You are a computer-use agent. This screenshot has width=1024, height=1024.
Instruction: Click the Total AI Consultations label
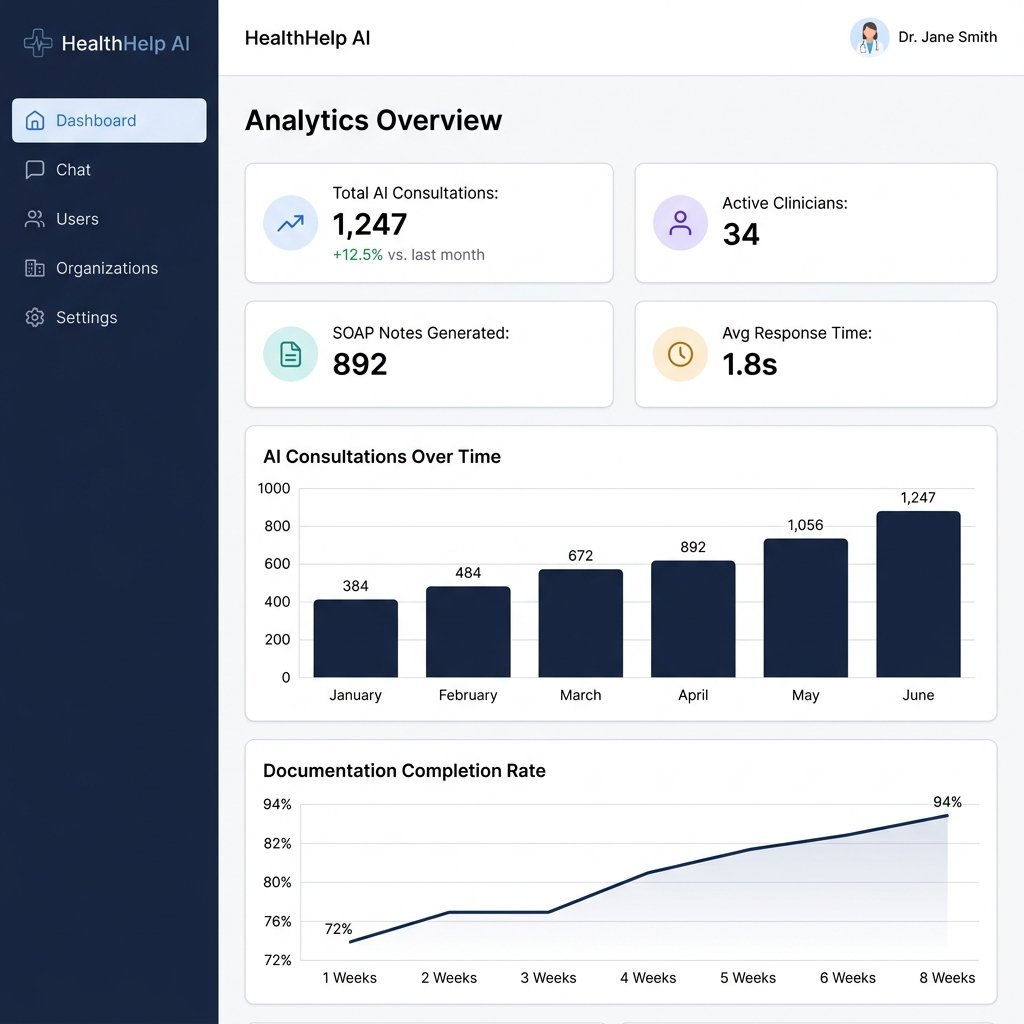415,193
